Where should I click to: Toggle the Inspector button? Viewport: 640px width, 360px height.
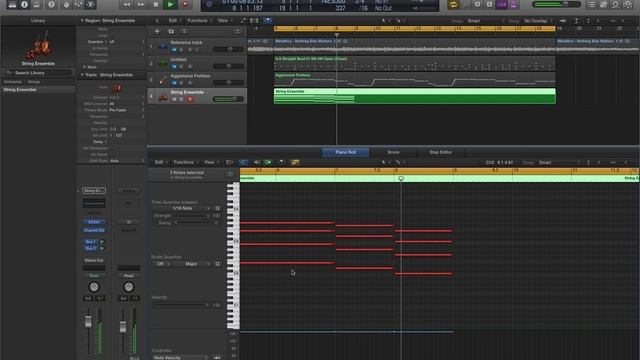click(24, 4)
